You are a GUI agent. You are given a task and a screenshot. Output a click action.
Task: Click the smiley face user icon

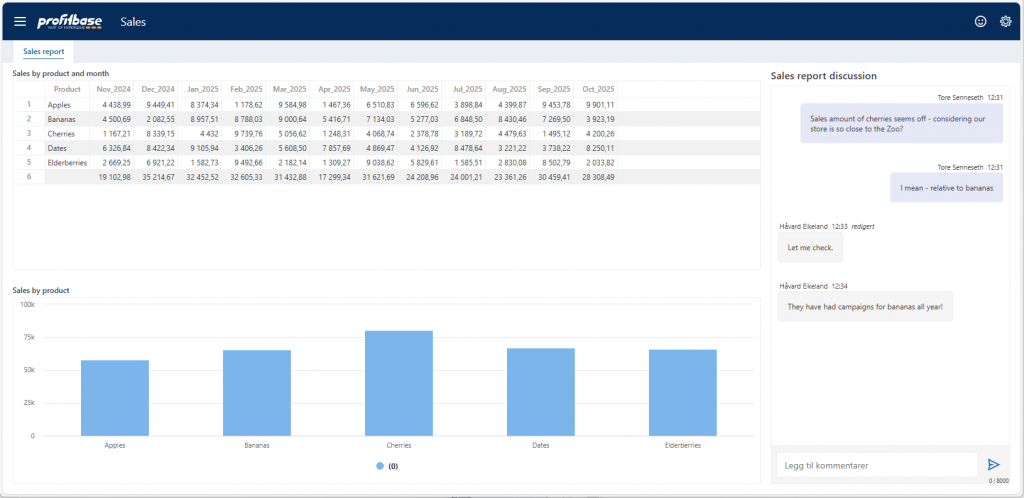[x=980, y=21]
